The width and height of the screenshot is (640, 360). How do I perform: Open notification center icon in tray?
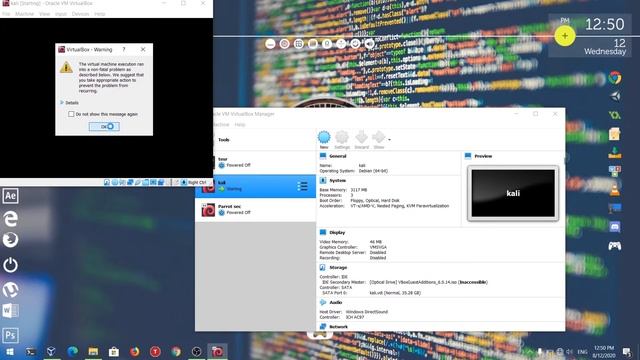627,351
